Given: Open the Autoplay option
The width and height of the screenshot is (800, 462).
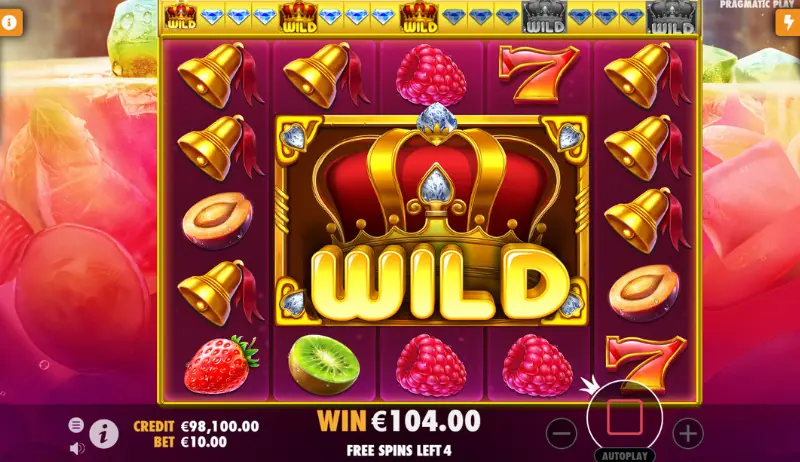Looking at the screenshot, I should coord(624,455).
